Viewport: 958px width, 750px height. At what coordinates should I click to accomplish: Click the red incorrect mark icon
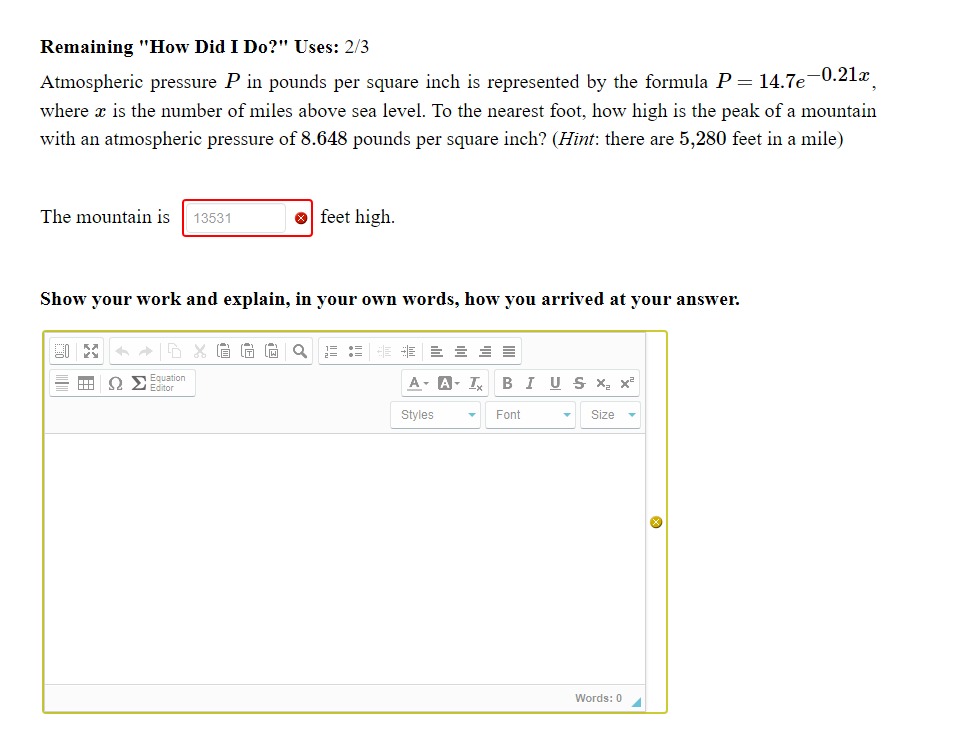[301, 218]
